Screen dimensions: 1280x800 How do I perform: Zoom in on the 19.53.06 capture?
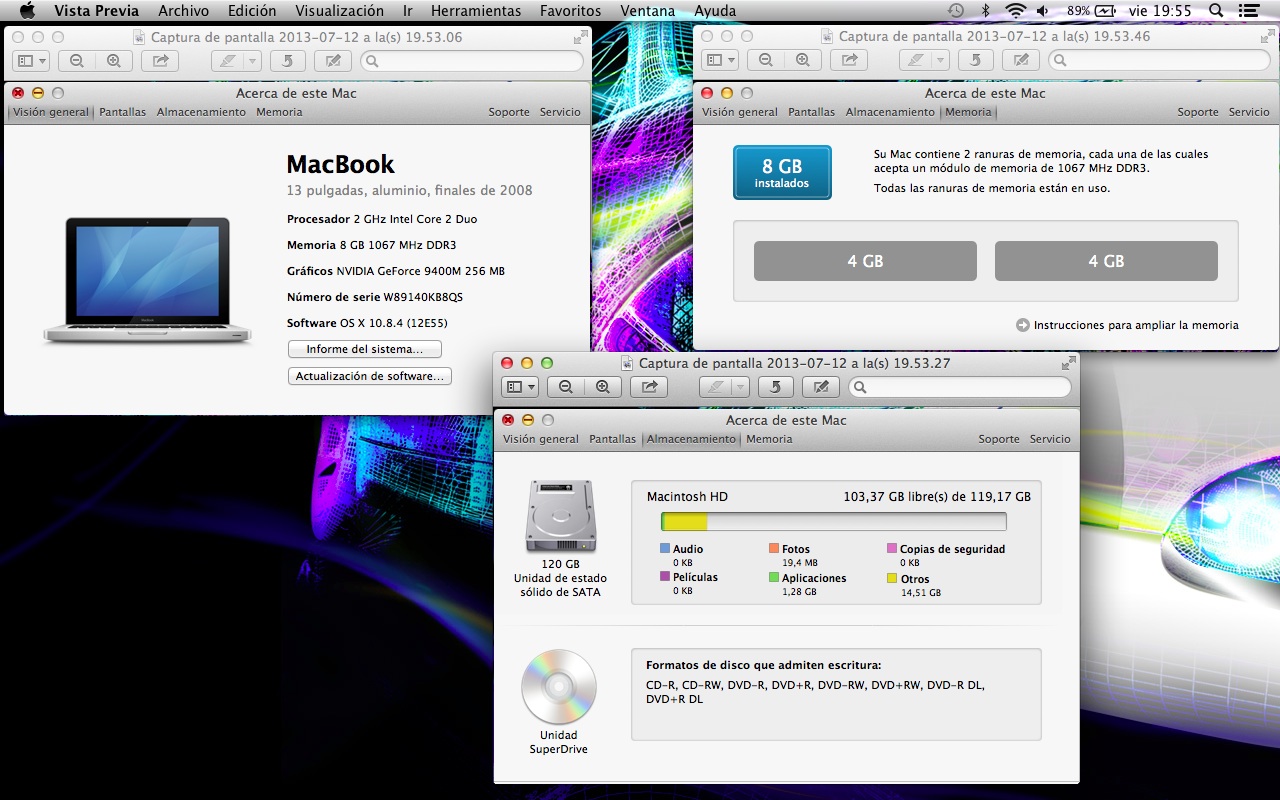click(x=114, y=60)
